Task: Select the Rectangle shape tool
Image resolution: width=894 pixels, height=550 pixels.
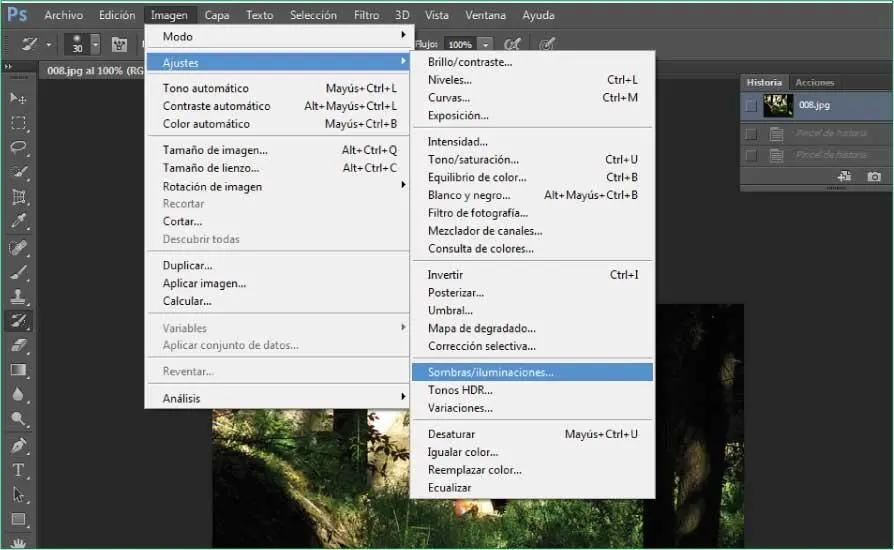Action: [x=18, y=519]
